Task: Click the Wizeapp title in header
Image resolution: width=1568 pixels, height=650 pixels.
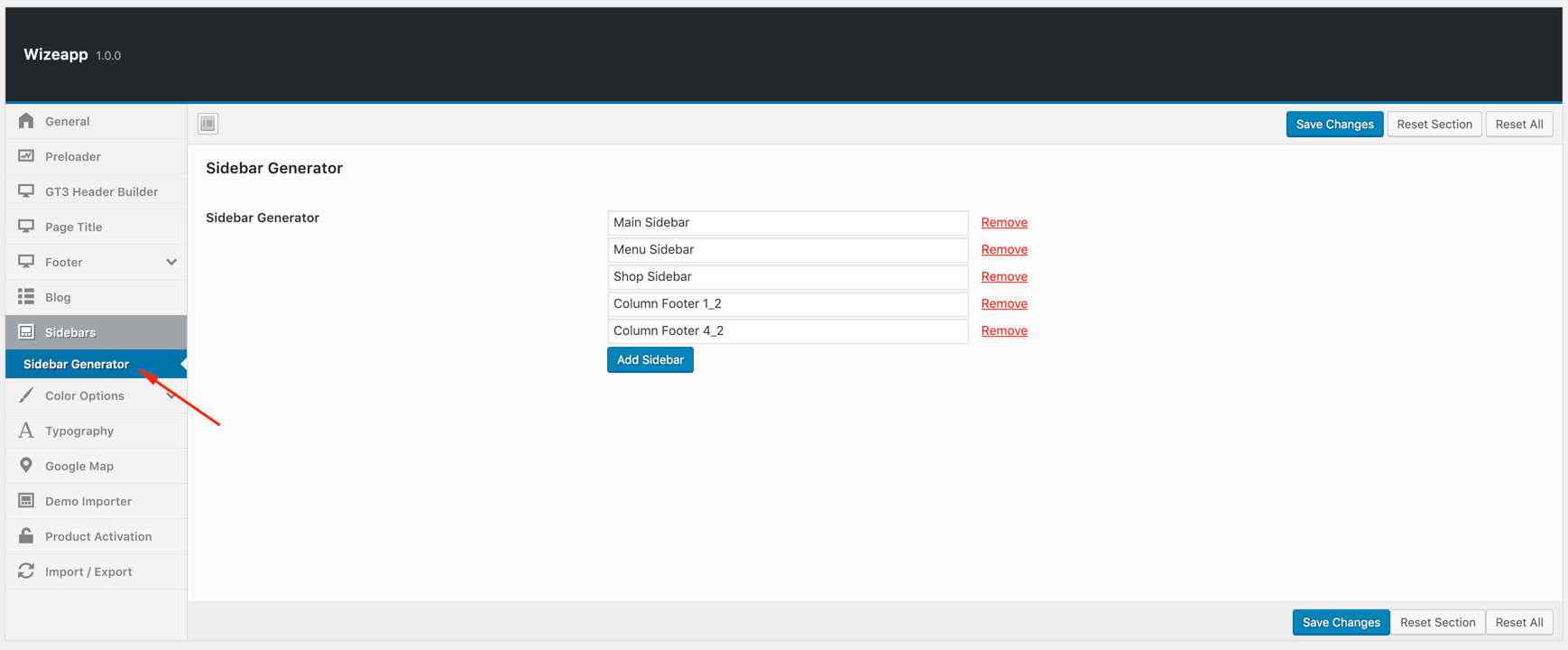Action: (x=56, y=54)
